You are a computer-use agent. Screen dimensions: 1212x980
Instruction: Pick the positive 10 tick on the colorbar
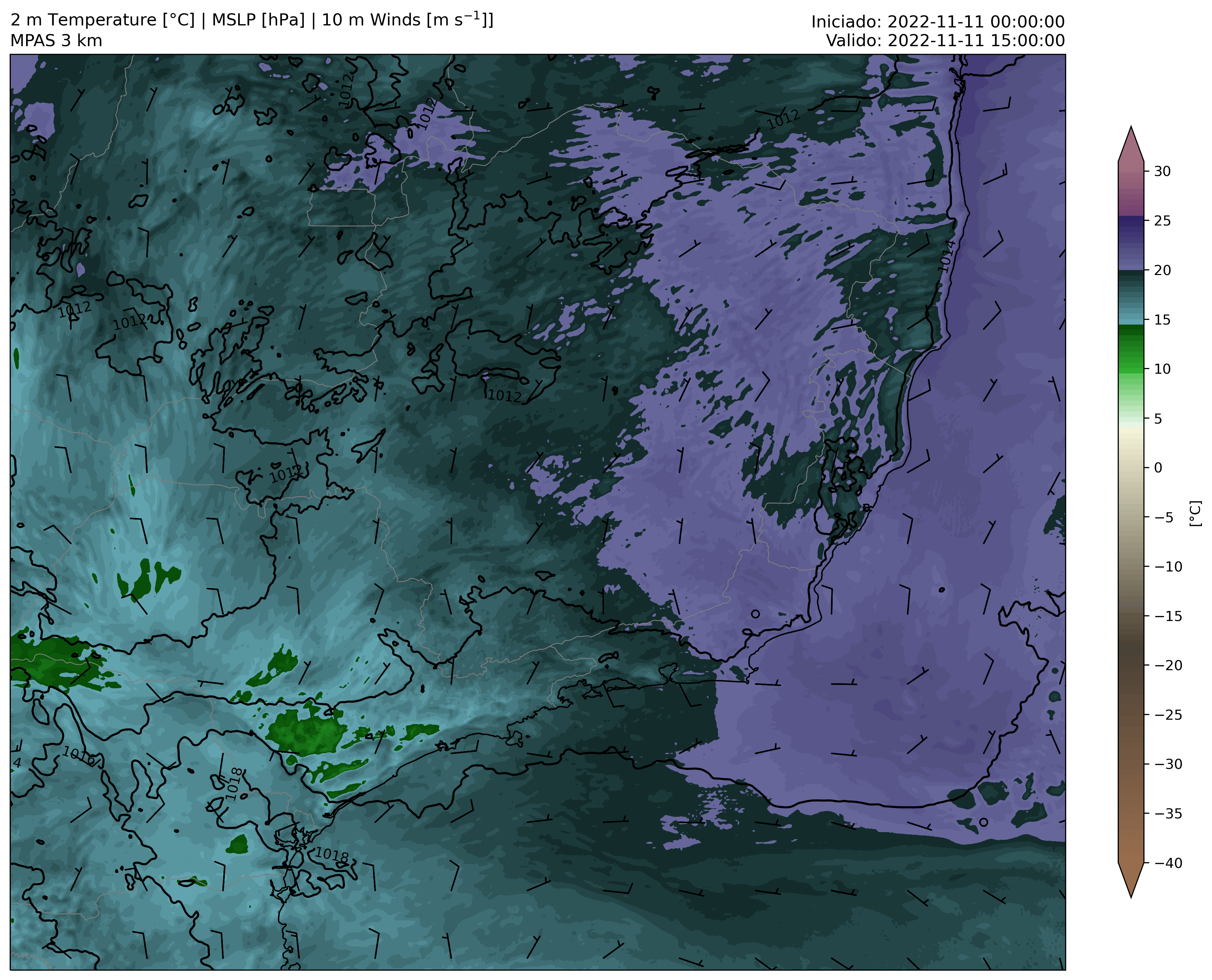tap(1162, 369)
